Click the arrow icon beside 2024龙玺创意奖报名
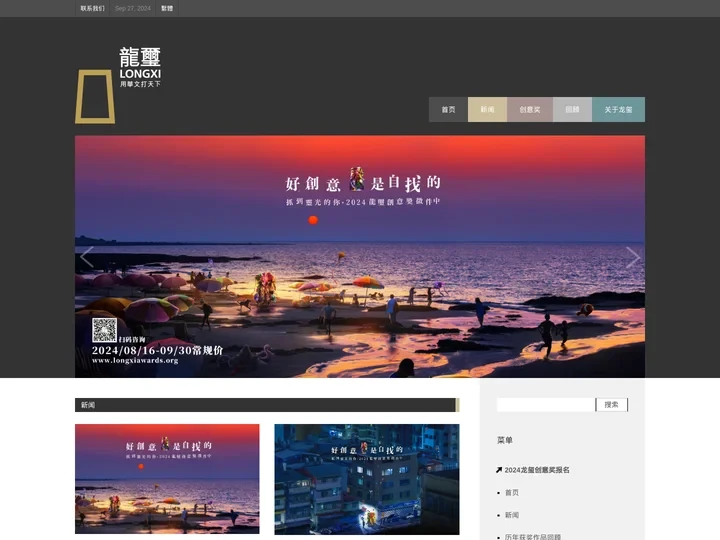The image size is (720, 540). coord(499,470)
